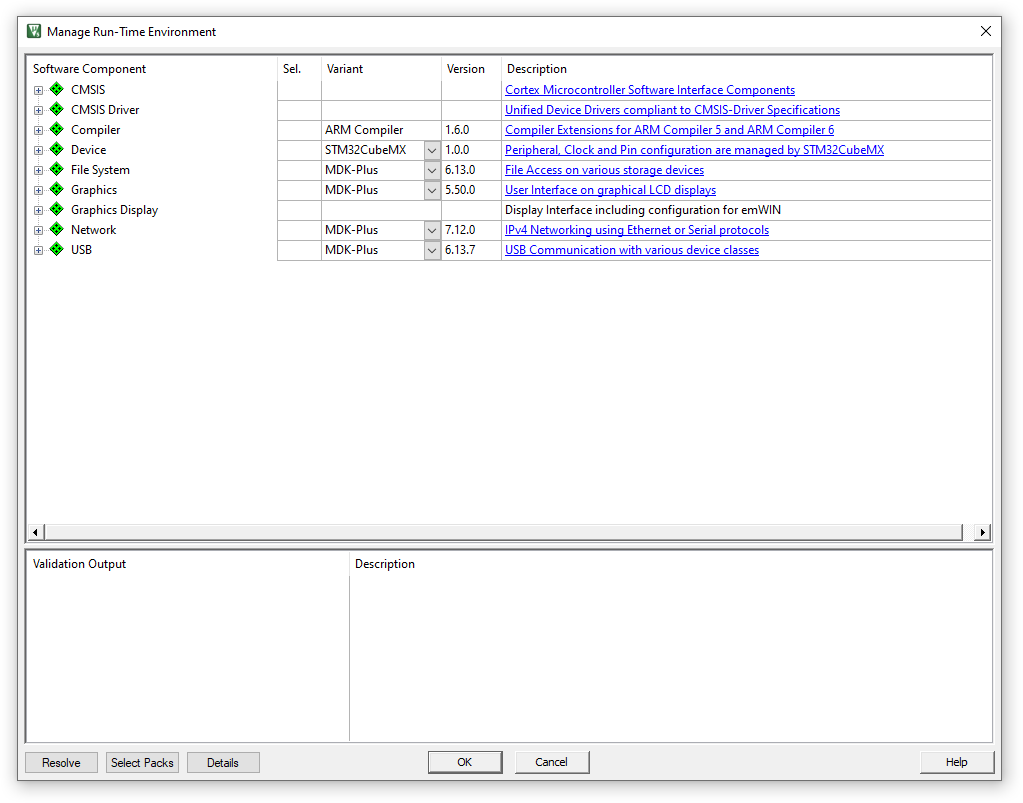The height and width of the screenshot is (803, 1023).
Task: Click the green diamond icon beside Graphics Display
Action: (57, 209)
